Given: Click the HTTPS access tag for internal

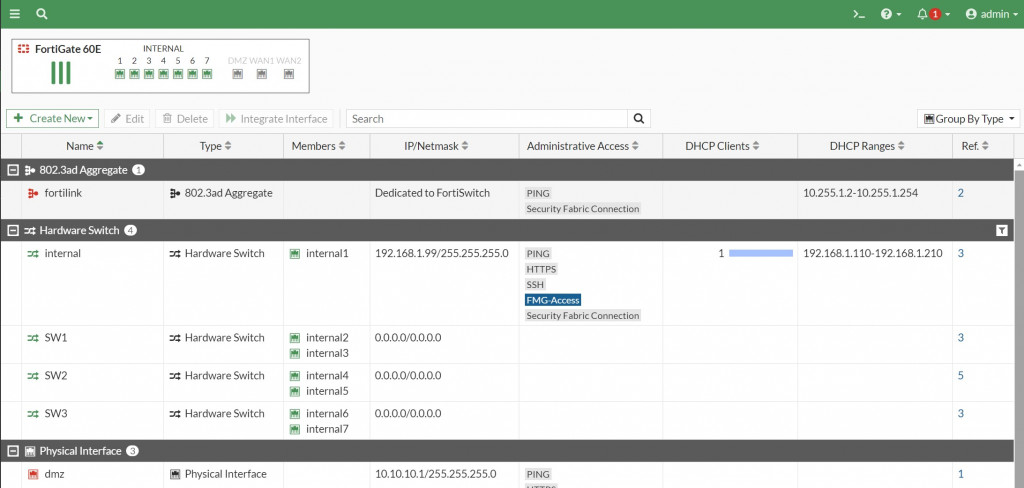Looking at the screenshot, I should (x=541, y=268).
